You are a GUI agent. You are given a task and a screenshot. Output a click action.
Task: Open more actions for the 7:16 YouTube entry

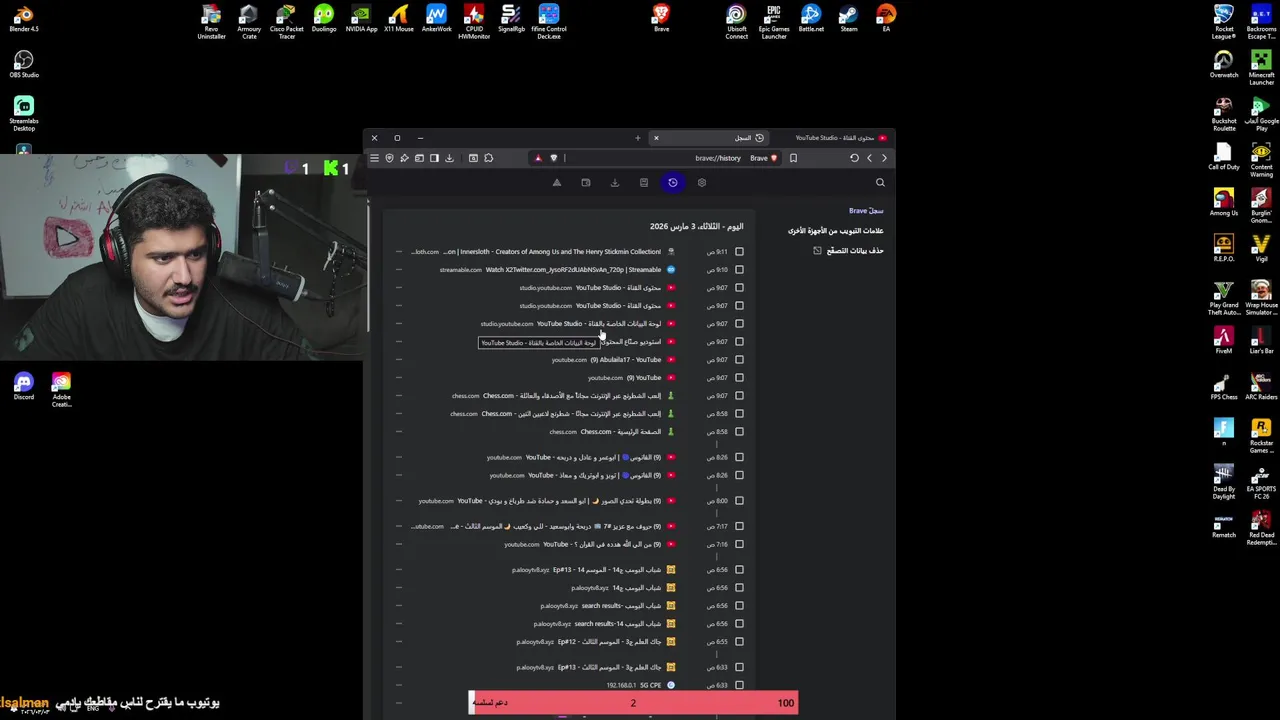[398, 545]
